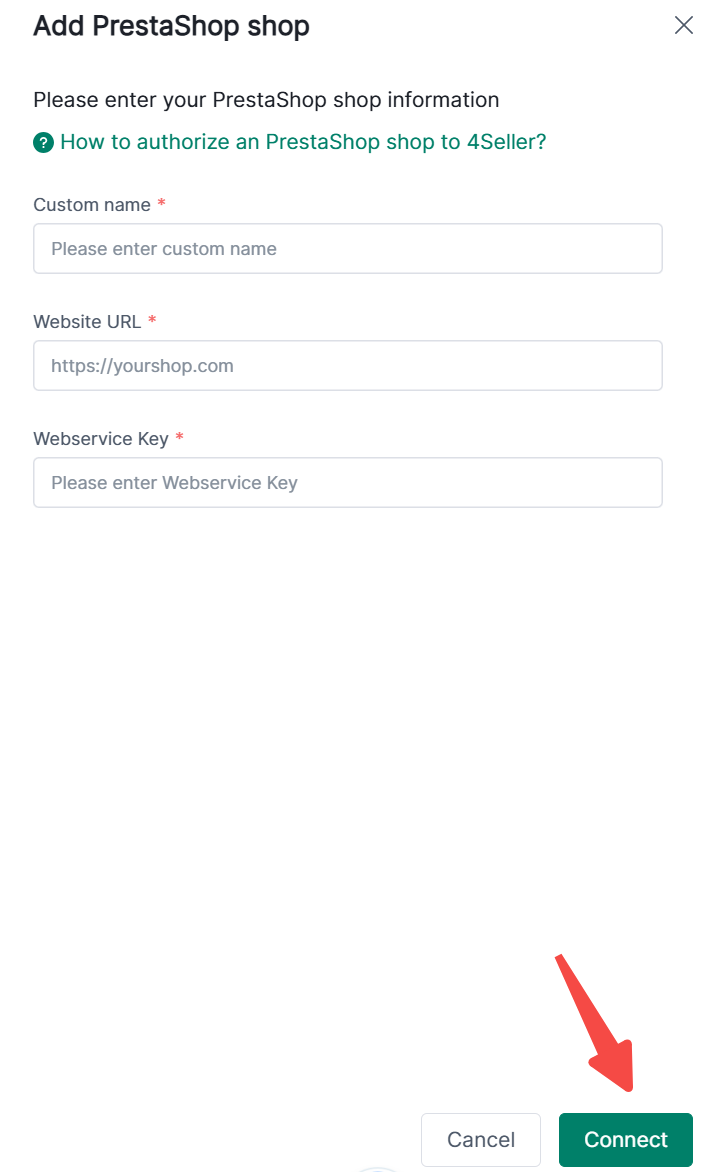Click the Webservice Key field label

point(101,439)
